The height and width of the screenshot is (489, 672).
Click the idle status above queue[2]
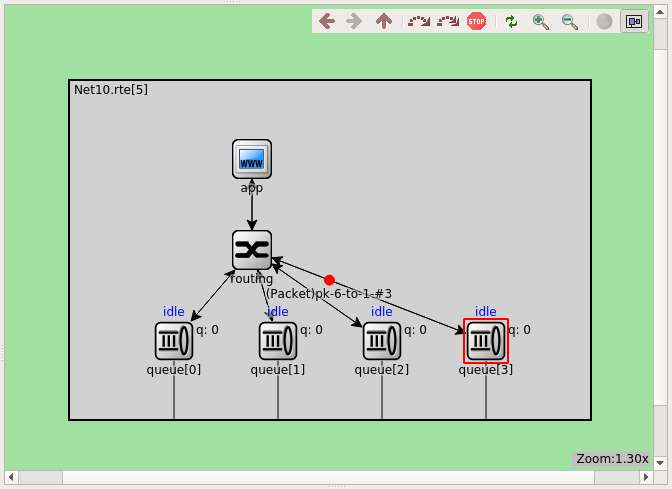[381, 312]
